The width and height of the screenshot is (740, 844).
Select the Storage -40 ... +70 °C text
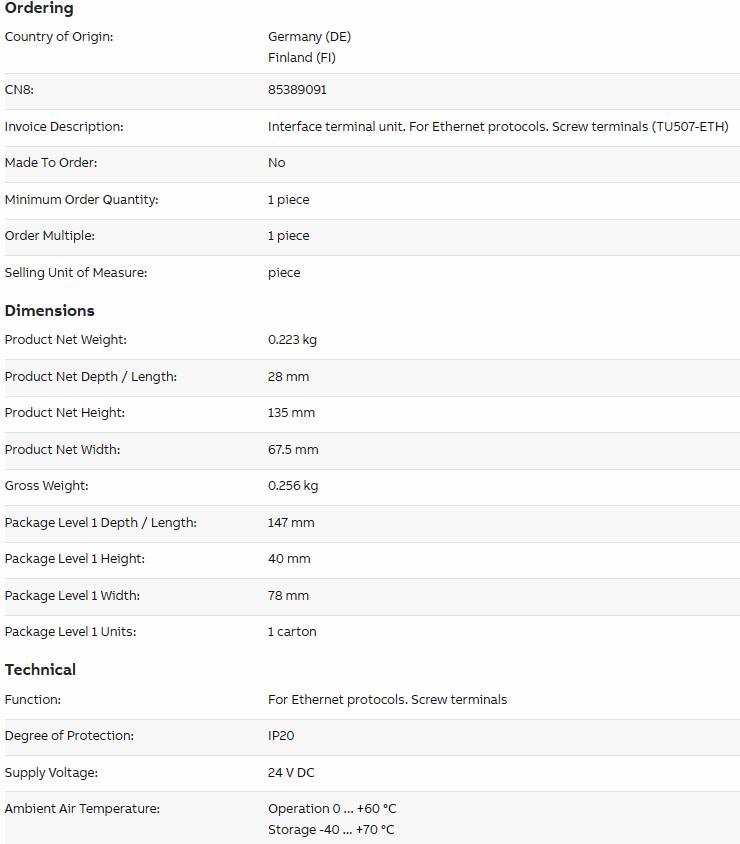tap(331, 829)
